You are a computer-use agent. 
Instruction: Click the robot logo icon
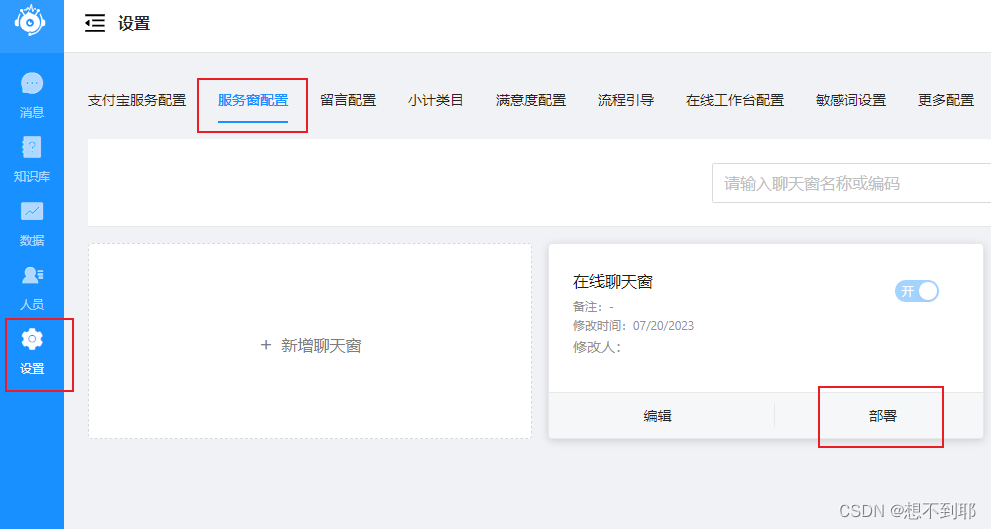(30, 20)
